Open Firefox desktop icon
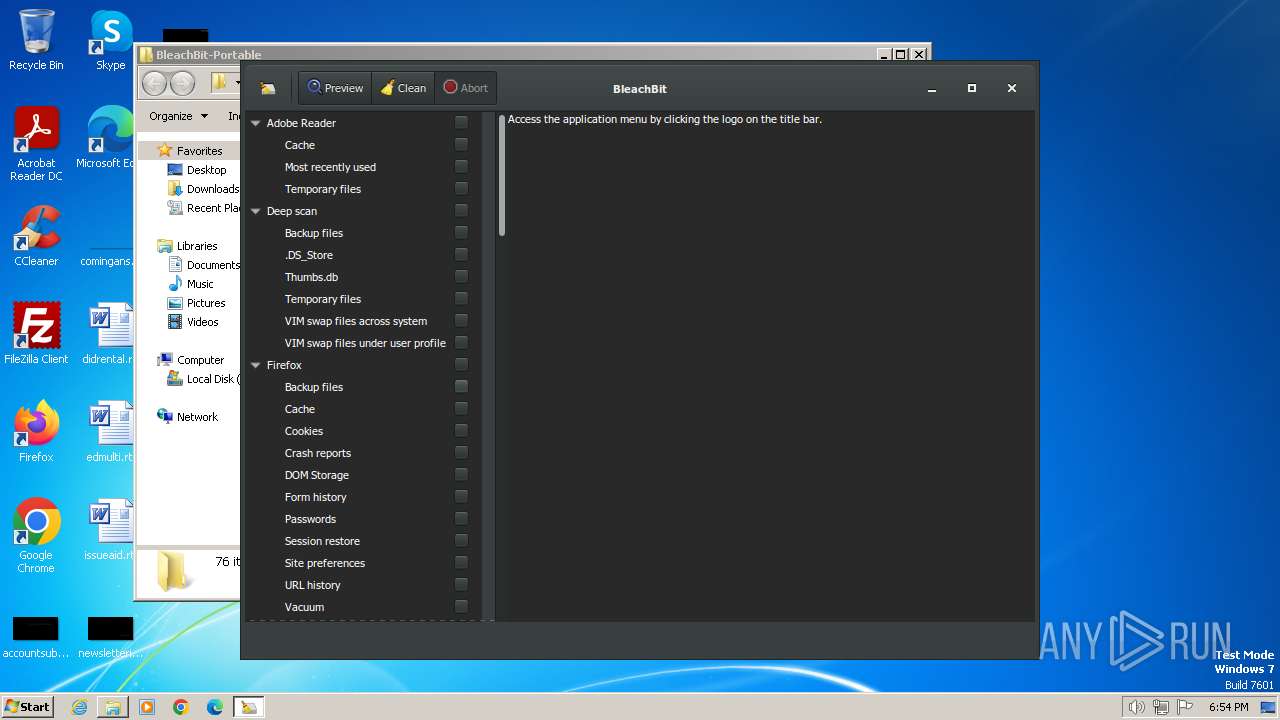Image resolution: width=1280 pixels, height=720 pixels. [36, 432]
